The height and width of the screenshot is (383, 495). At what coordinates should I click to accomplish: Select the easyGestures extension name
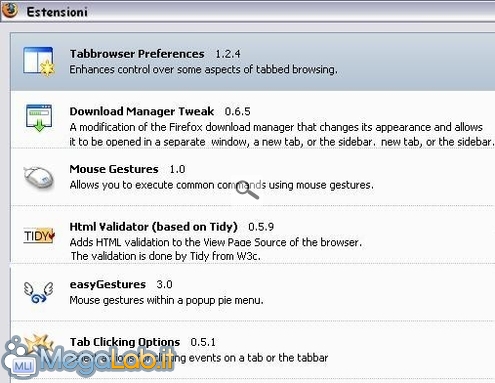pos(108,284)
